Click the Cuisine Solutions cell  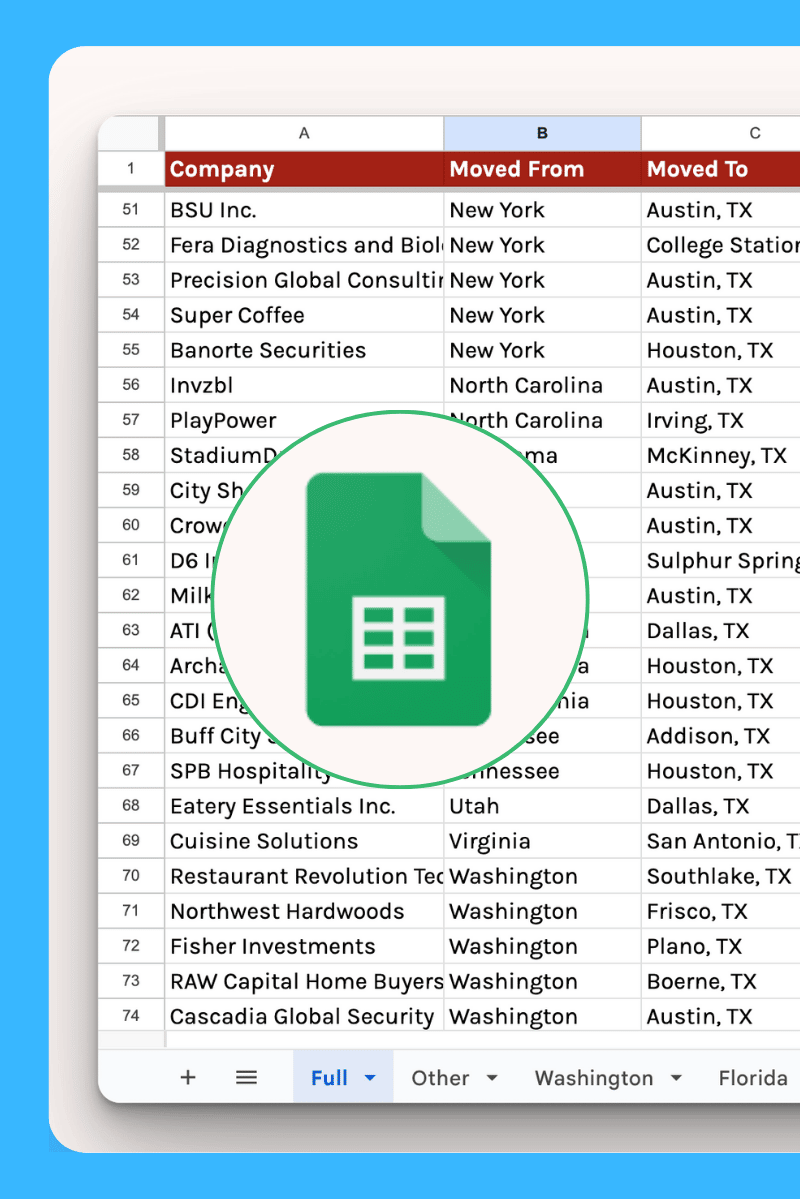tap(304, 840)
